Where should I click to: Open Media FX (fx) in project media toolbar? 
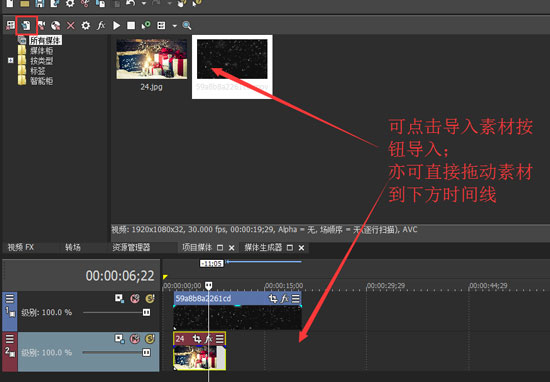point(101,25)
